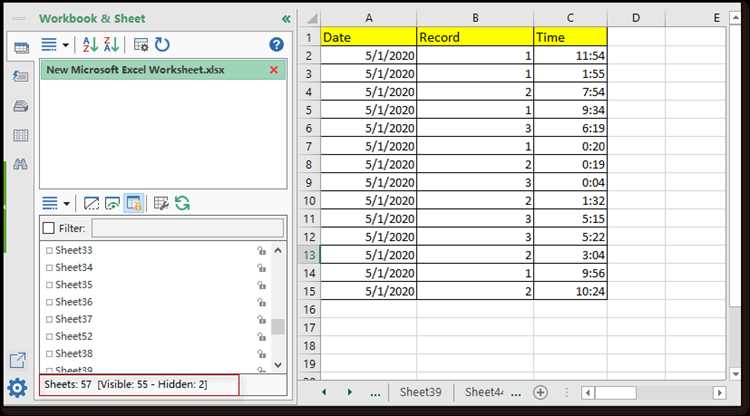Add a new worksheet with plus button
The image size is (750, 416).
tap(540, 393)
